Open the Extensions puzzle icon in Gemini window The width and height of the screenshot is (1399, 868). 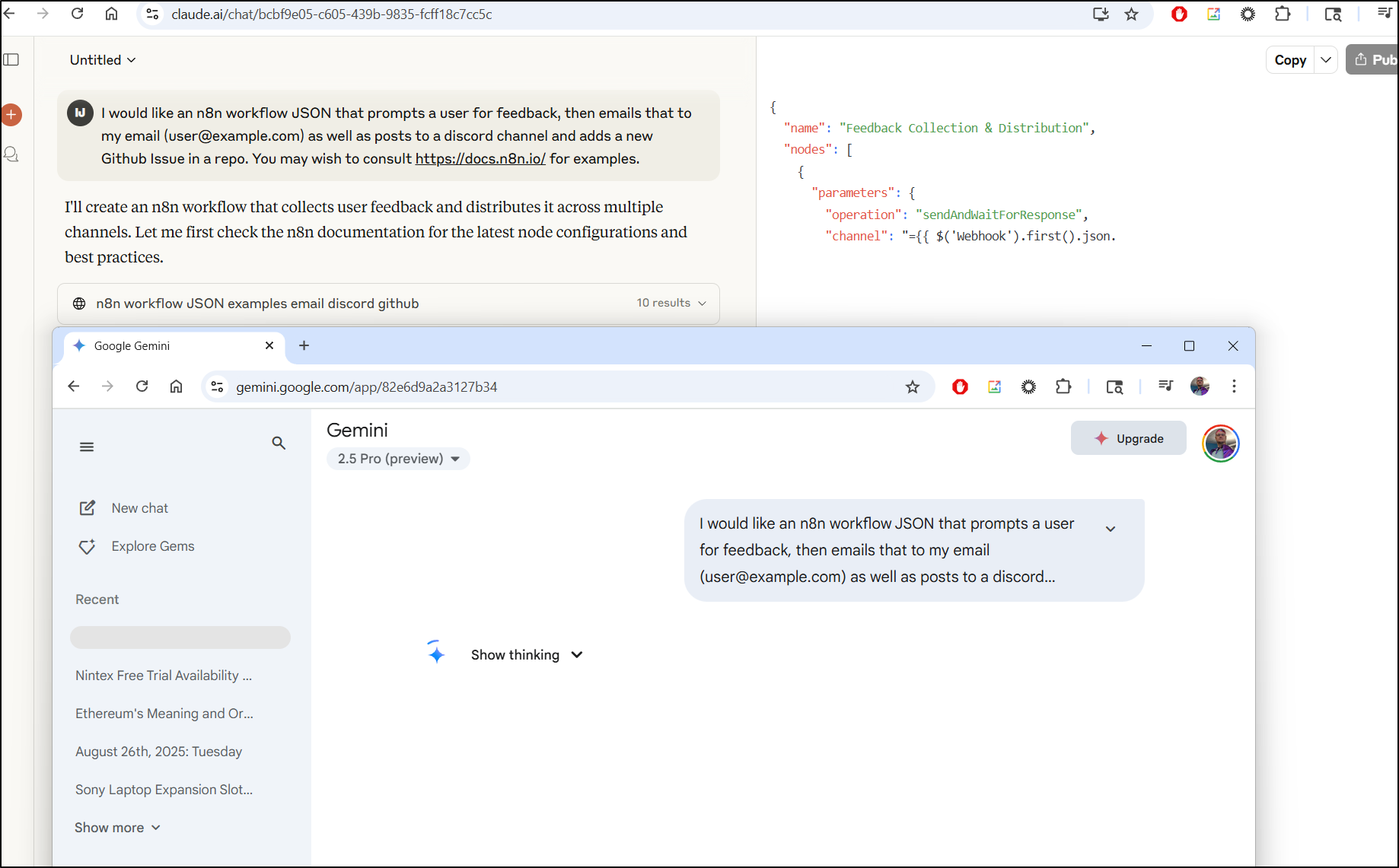(1063, 386)
